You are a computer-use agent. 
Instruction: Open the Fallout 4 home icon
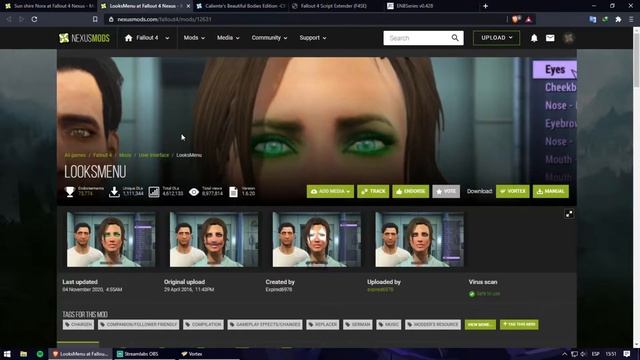pyautogui.click(x=129, y=38)
